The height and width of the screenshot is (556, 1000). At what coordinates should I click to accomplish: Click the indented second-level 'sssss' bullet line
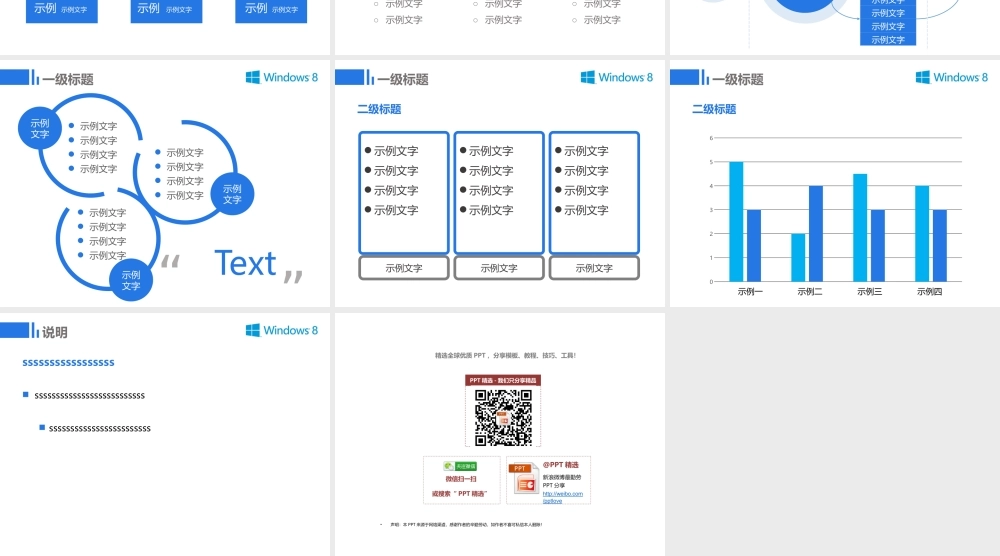click(99, 428)
